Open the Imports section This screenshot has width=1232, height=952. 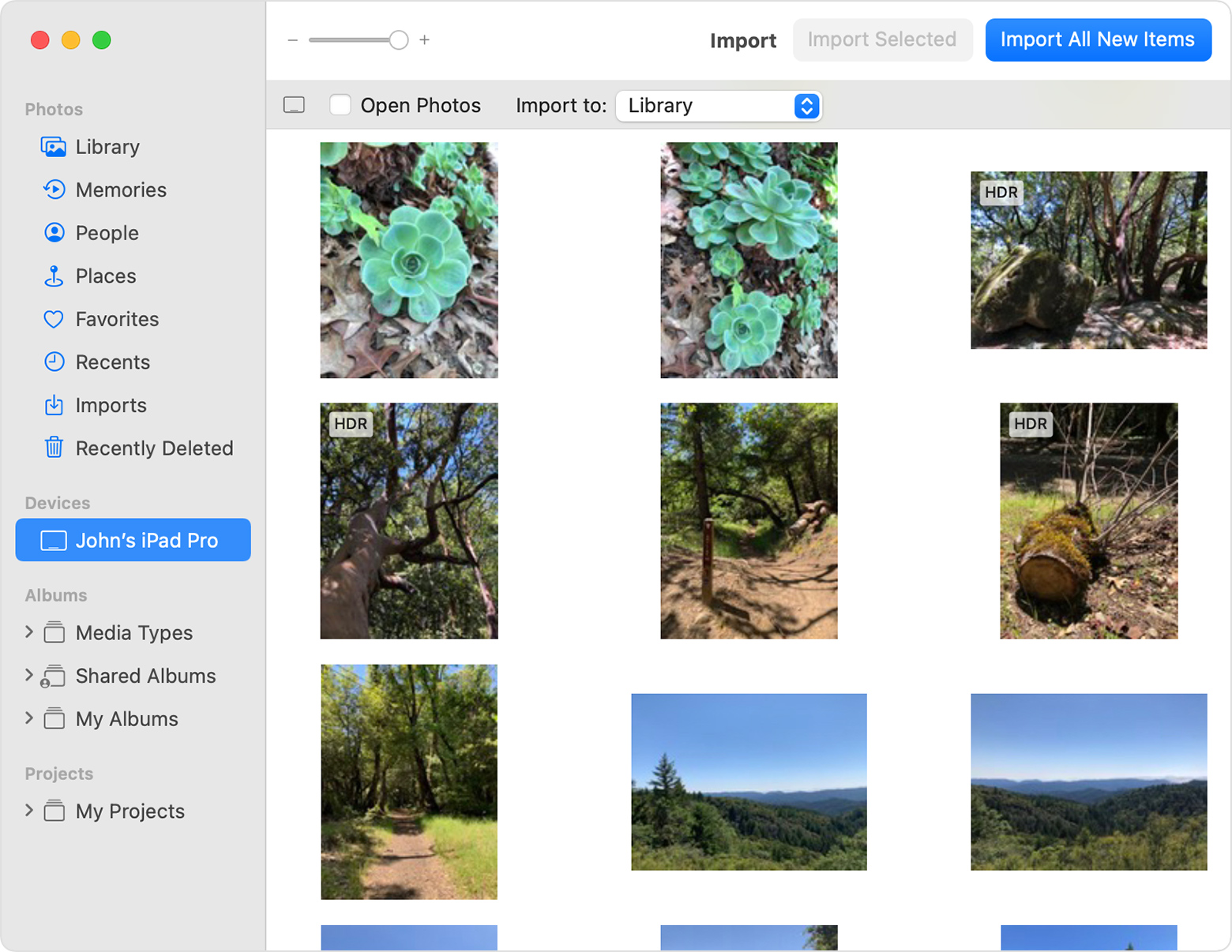tap(111, 405)
